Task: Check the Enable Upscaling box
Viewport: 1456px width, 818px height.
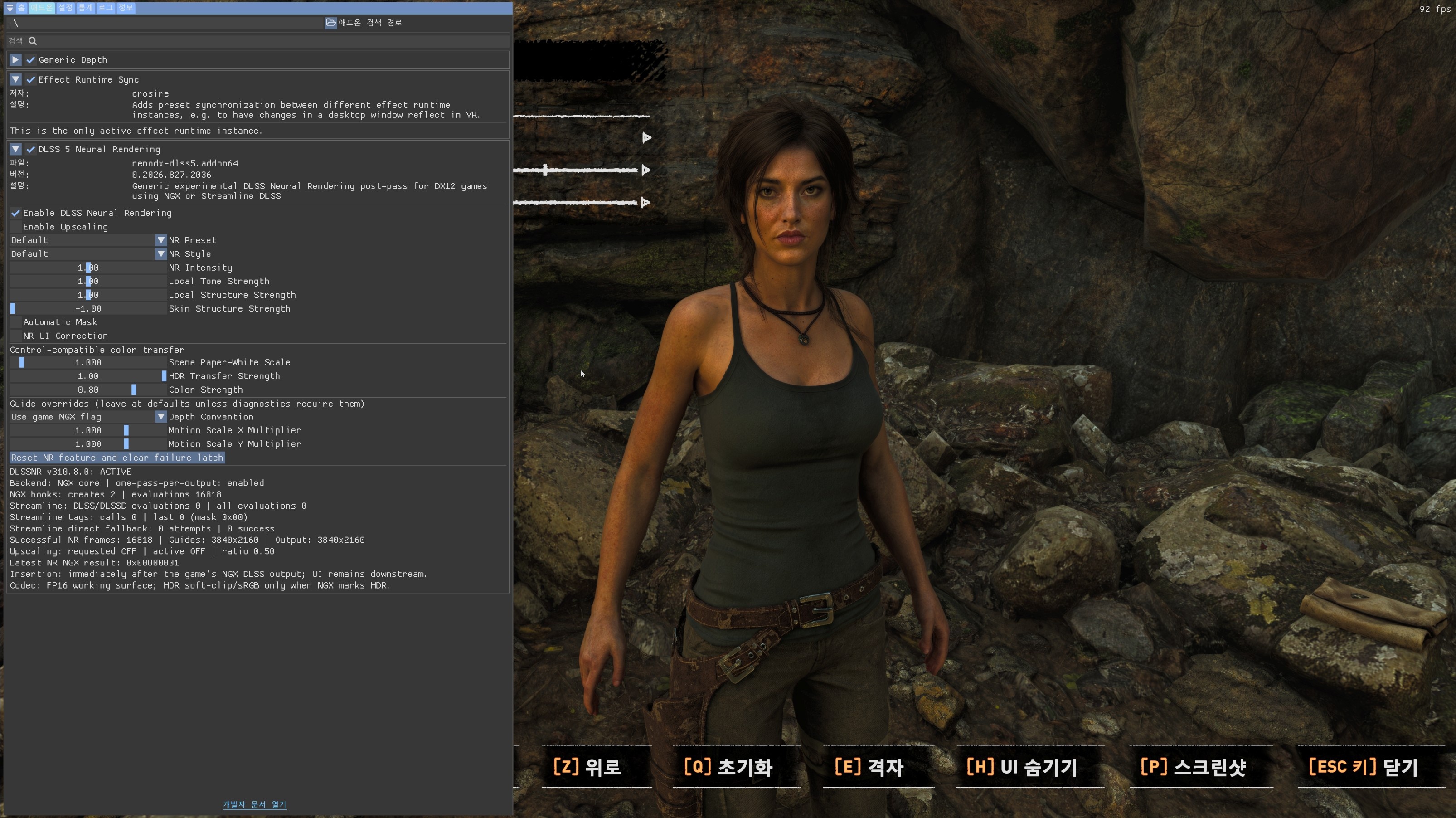Action: 16,227
